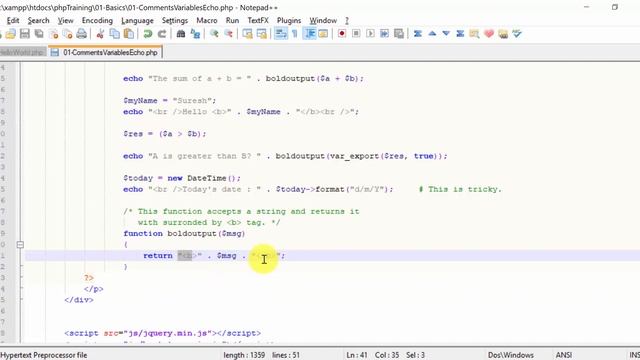The image size is (640, 360).
Task: Click Synchronize Vertical Scrolling icon
Action: tap(247, 34)
